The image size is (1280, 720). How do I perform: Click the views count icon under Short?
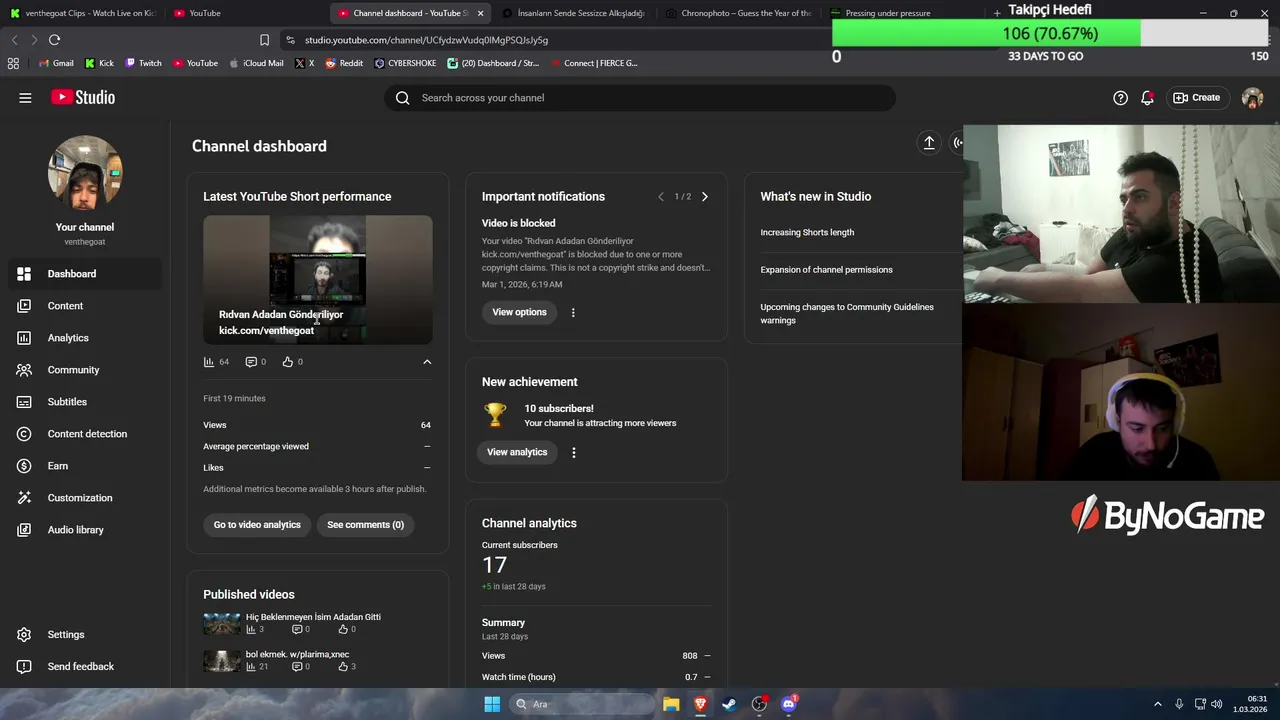pyautogui.click(x=209, y=362)
